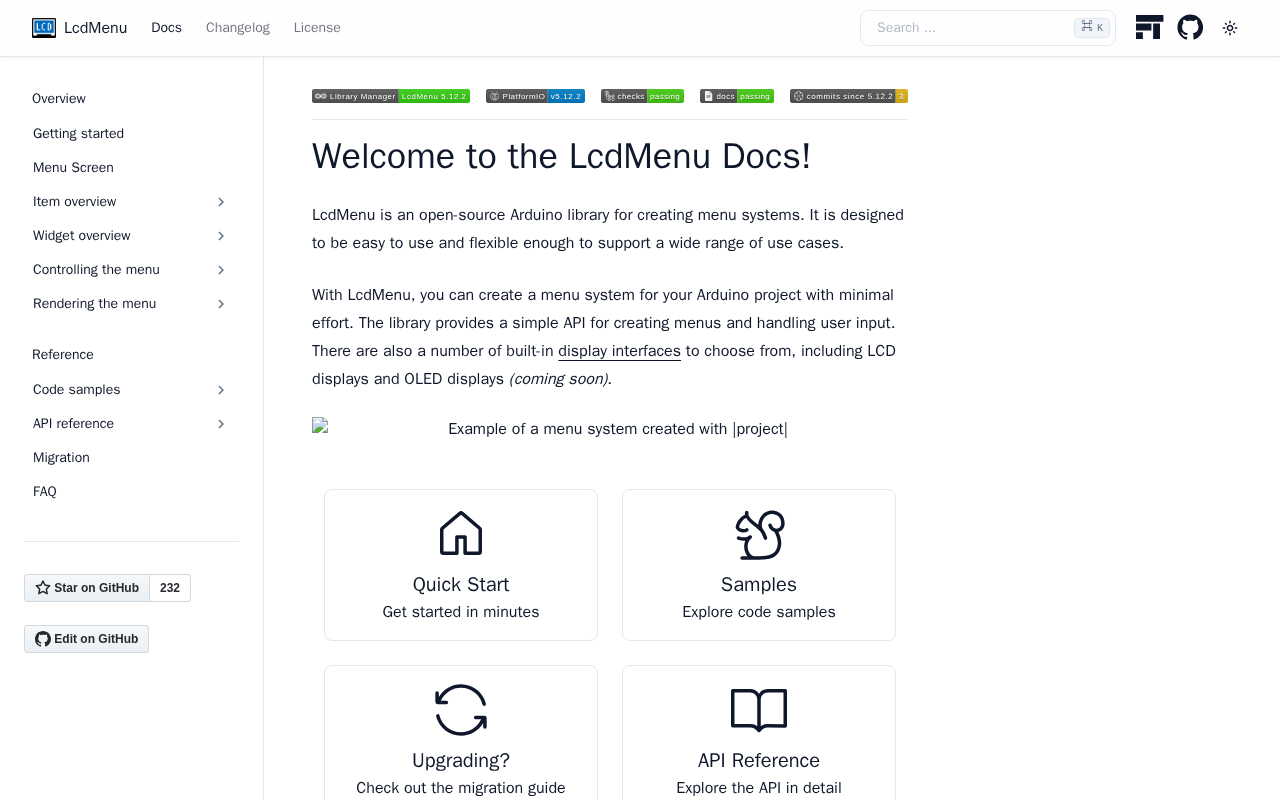This screenshot has height=800, width=1280.
Task: Open the GitHub repository via the header Octocat icon
Action: click(x=1190, y=28)
